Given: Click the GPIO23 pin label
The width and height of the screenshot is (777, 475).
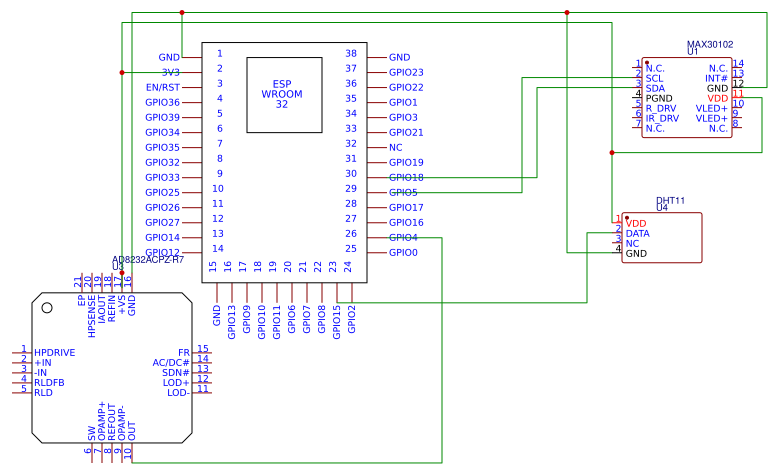Looking at the screenshot, I should [x=406, y=72].
